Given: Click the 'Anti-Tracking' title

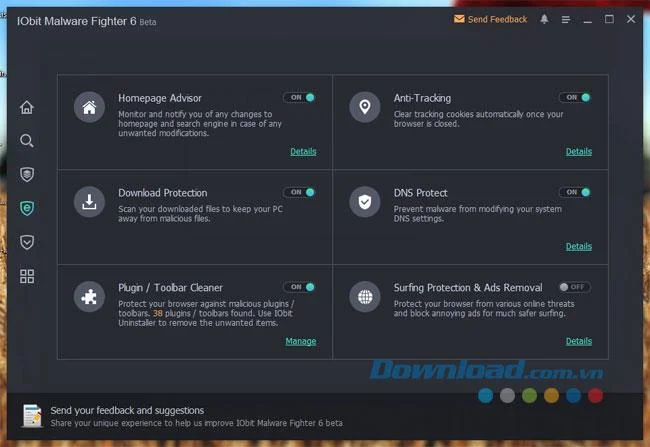Looking at the screenshot, I should pyautogui.click(x=422, y=98).
